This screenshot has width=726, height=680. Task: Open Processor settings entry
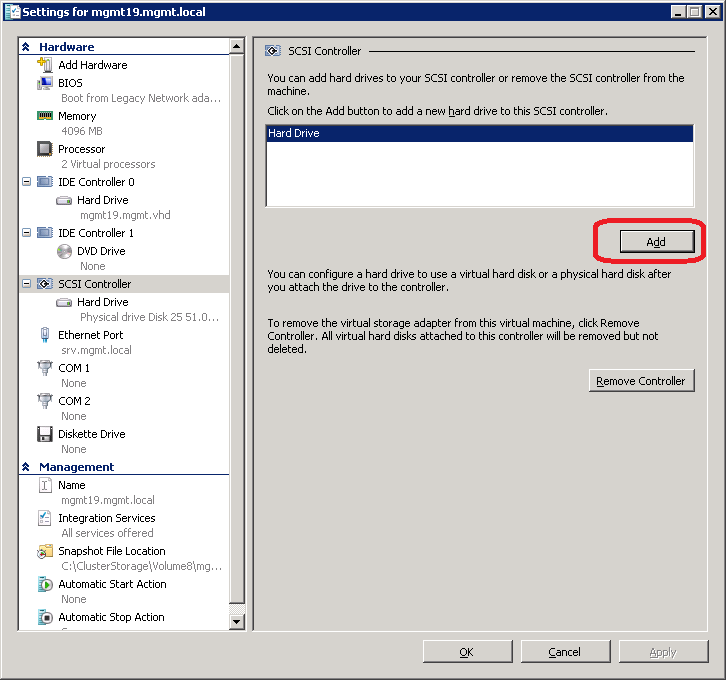point(81,149)
